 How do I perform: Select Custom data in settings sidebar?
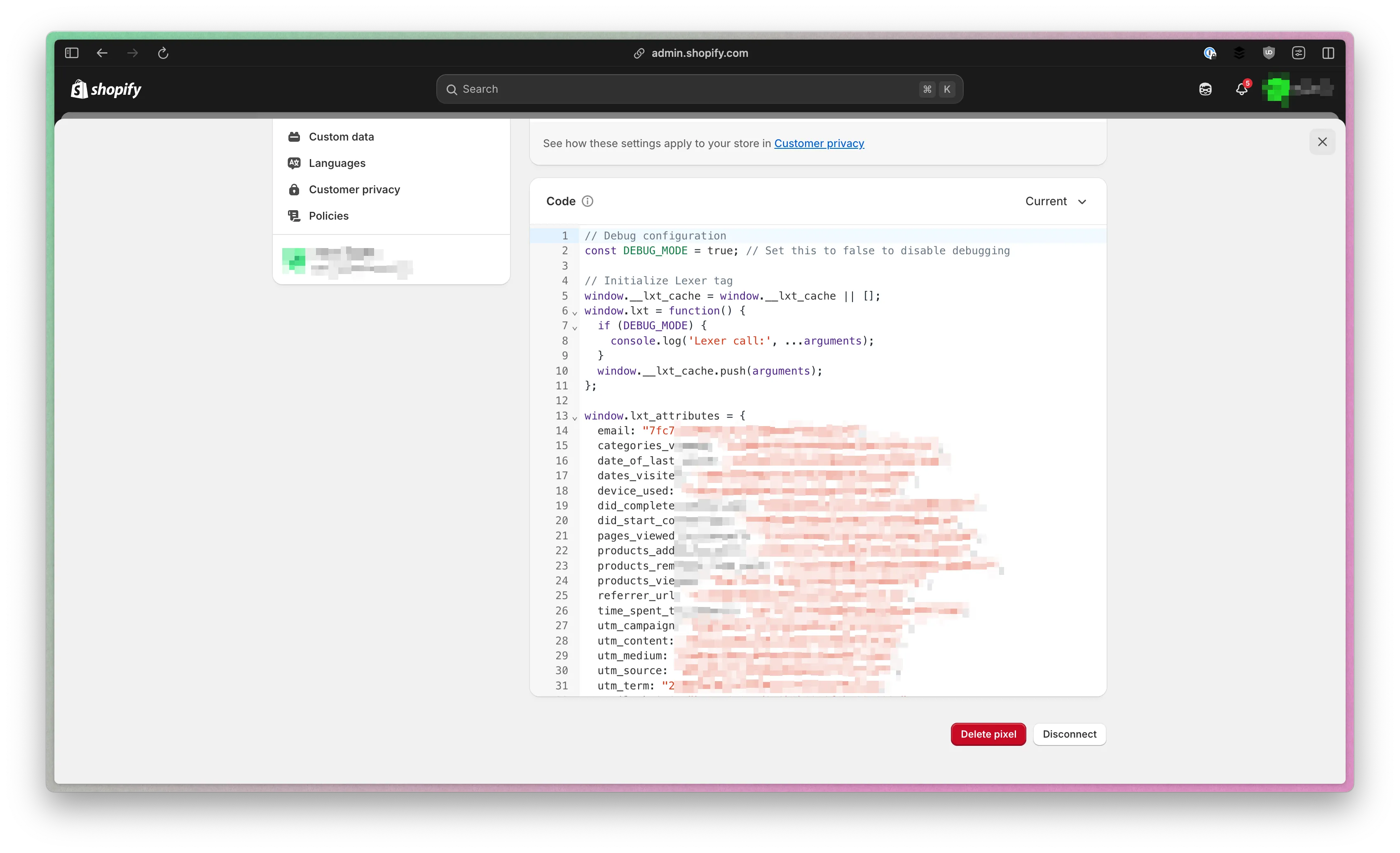[x=341, y=136]
